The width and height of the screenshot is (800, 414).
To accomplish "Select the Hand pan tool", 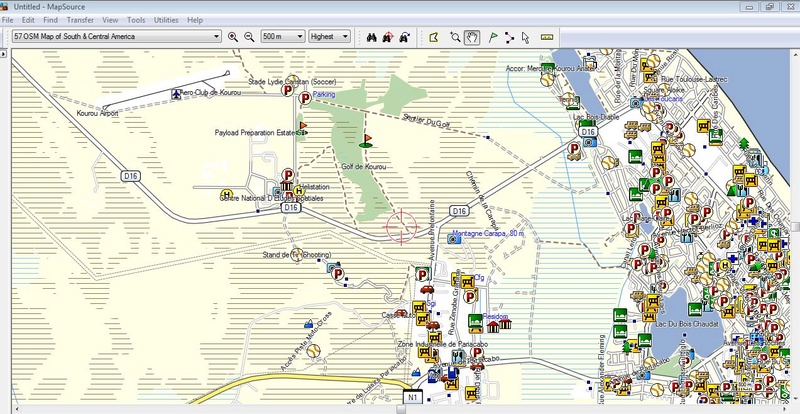I will 472,37.
